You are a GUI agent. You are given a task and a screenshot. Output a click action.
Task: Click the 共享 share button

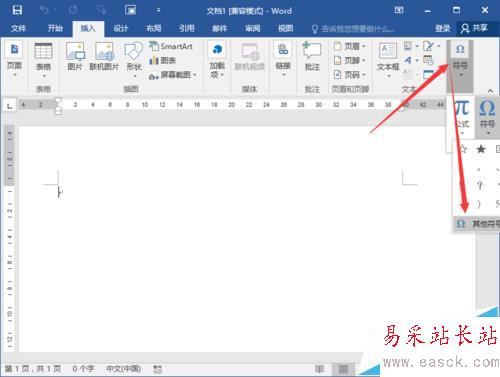(x=474, y=28)
